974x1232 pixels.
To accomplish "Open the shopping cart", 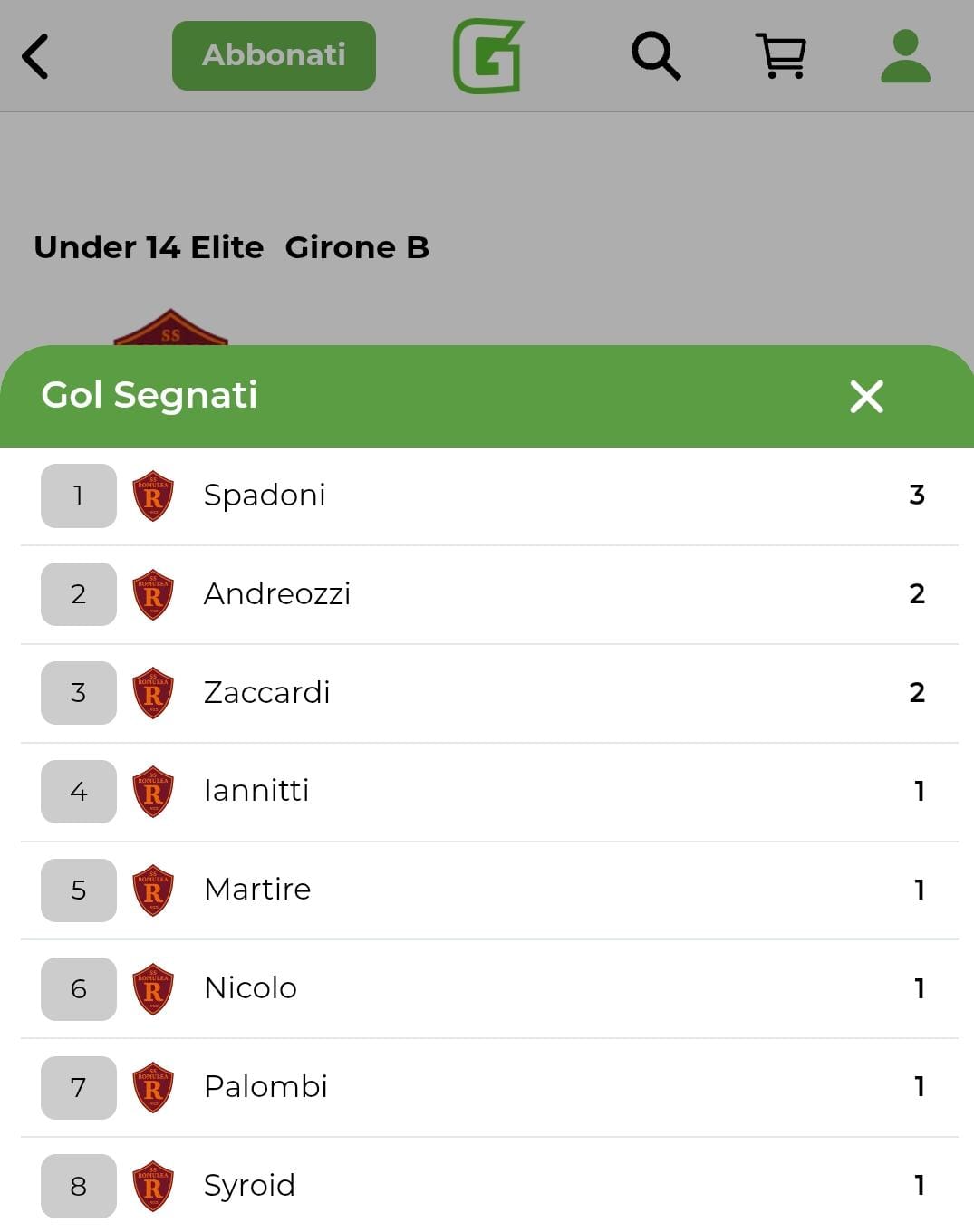I will tap(780, 56).
